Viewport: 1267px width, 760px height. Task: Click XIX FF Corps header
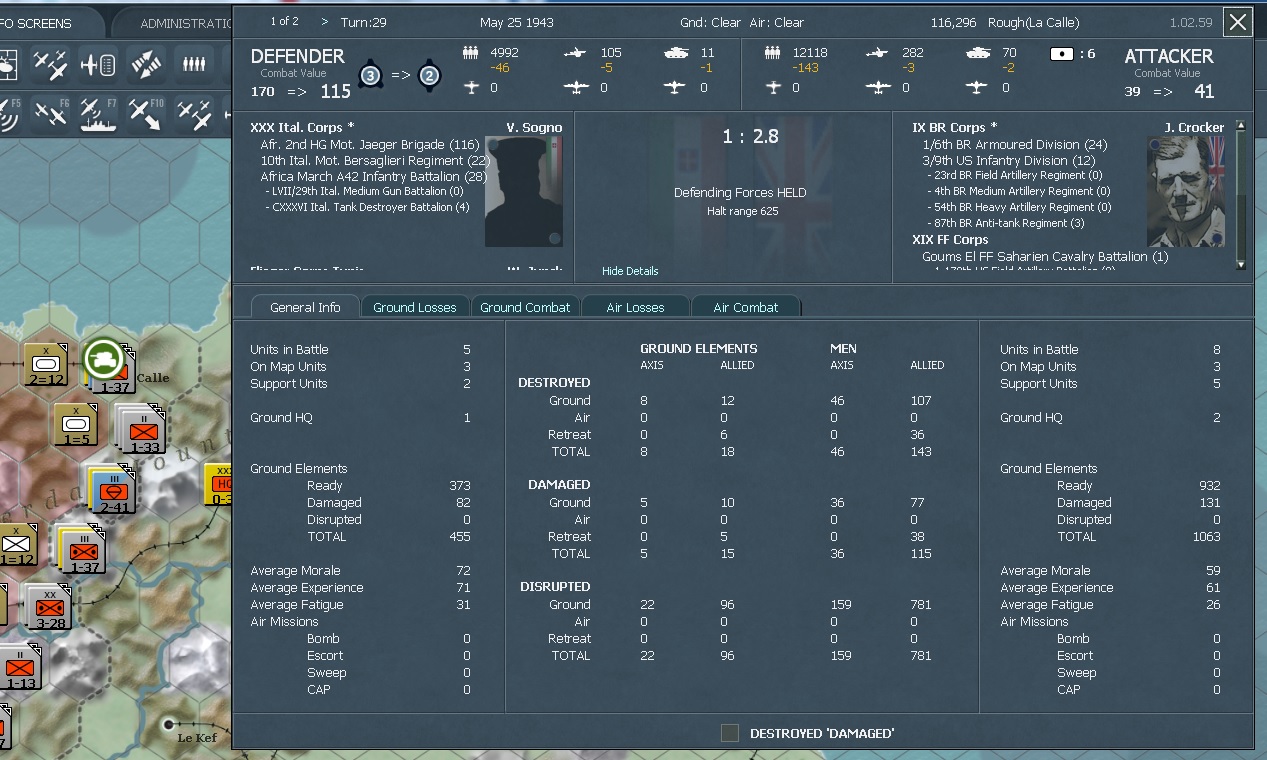pos(950,240)
